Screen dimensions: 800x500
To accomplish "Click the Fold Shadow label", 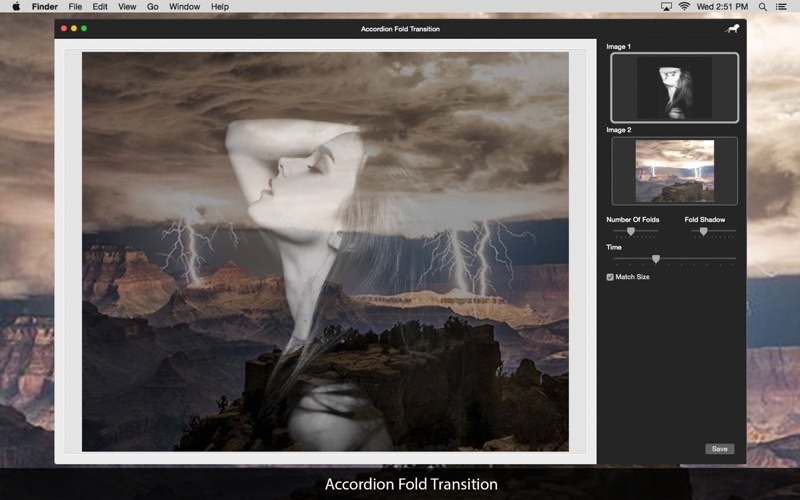I will pos(705,219).
